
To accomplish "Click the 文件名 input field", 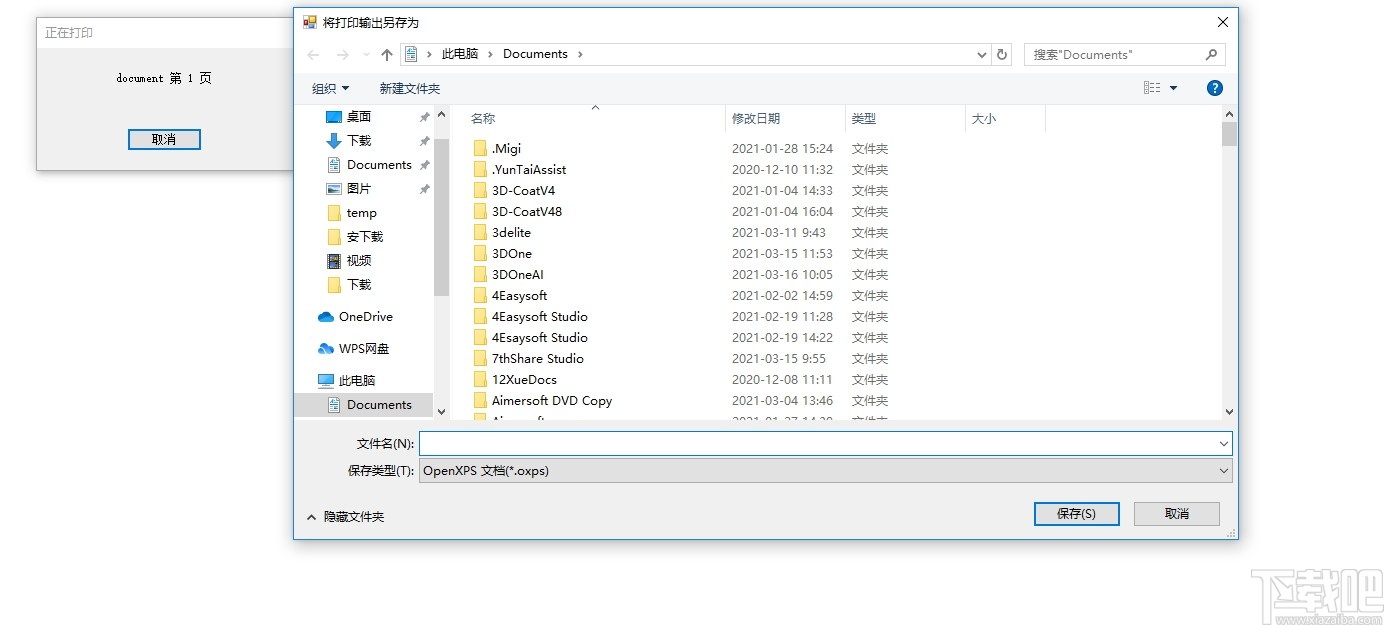I will [x=817, y=443].
